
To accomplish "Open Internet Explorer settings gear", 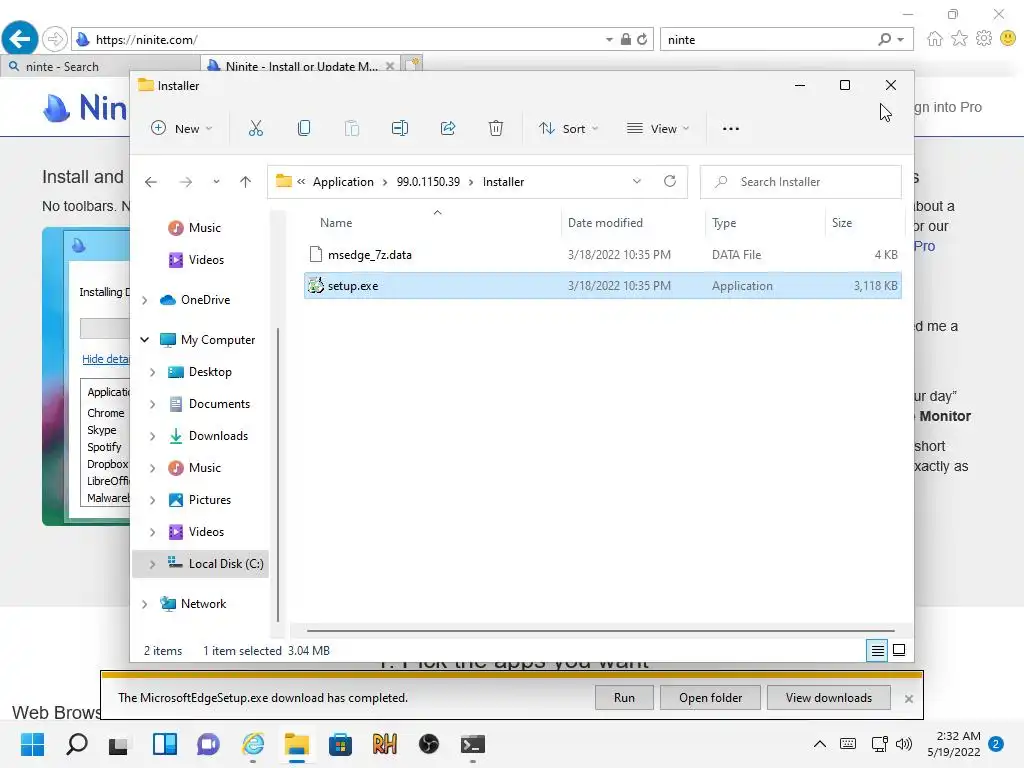I will 984,39.
